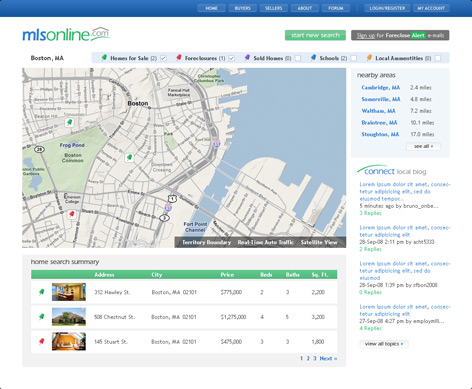Go to results page 3

pyautogui.click(x=315, y=358)
